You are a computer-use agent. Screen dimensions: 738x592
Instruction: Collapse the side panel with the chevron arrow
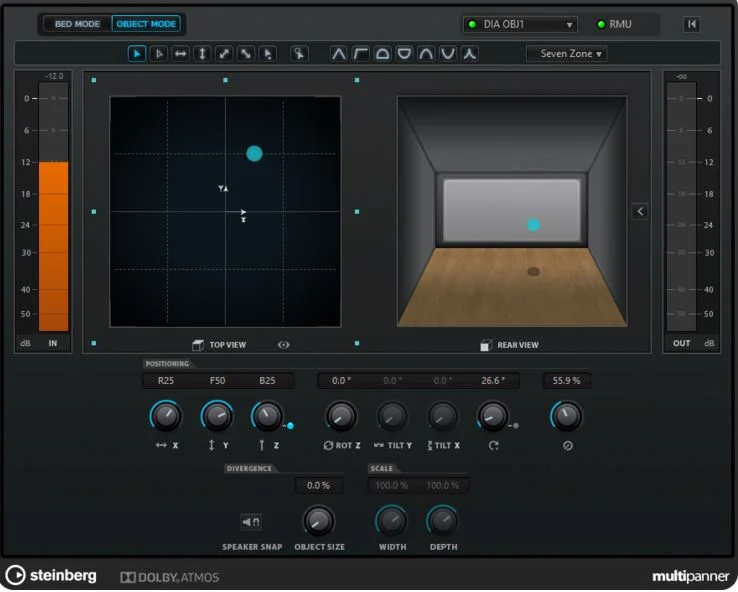coord(640,211)
